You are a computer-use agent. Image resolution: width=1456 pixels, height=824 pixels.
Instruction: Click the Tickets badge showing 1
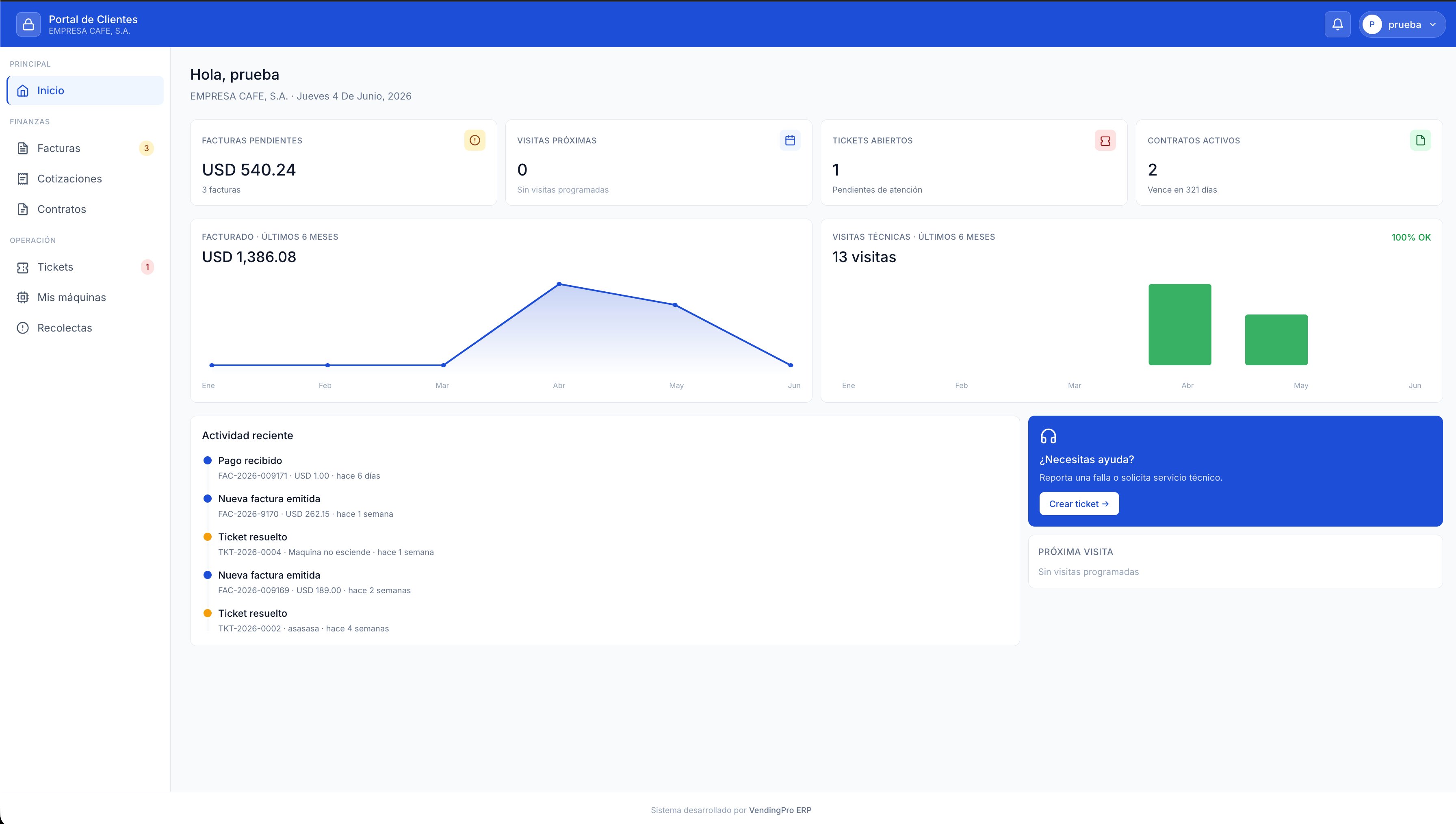[147, 267]
